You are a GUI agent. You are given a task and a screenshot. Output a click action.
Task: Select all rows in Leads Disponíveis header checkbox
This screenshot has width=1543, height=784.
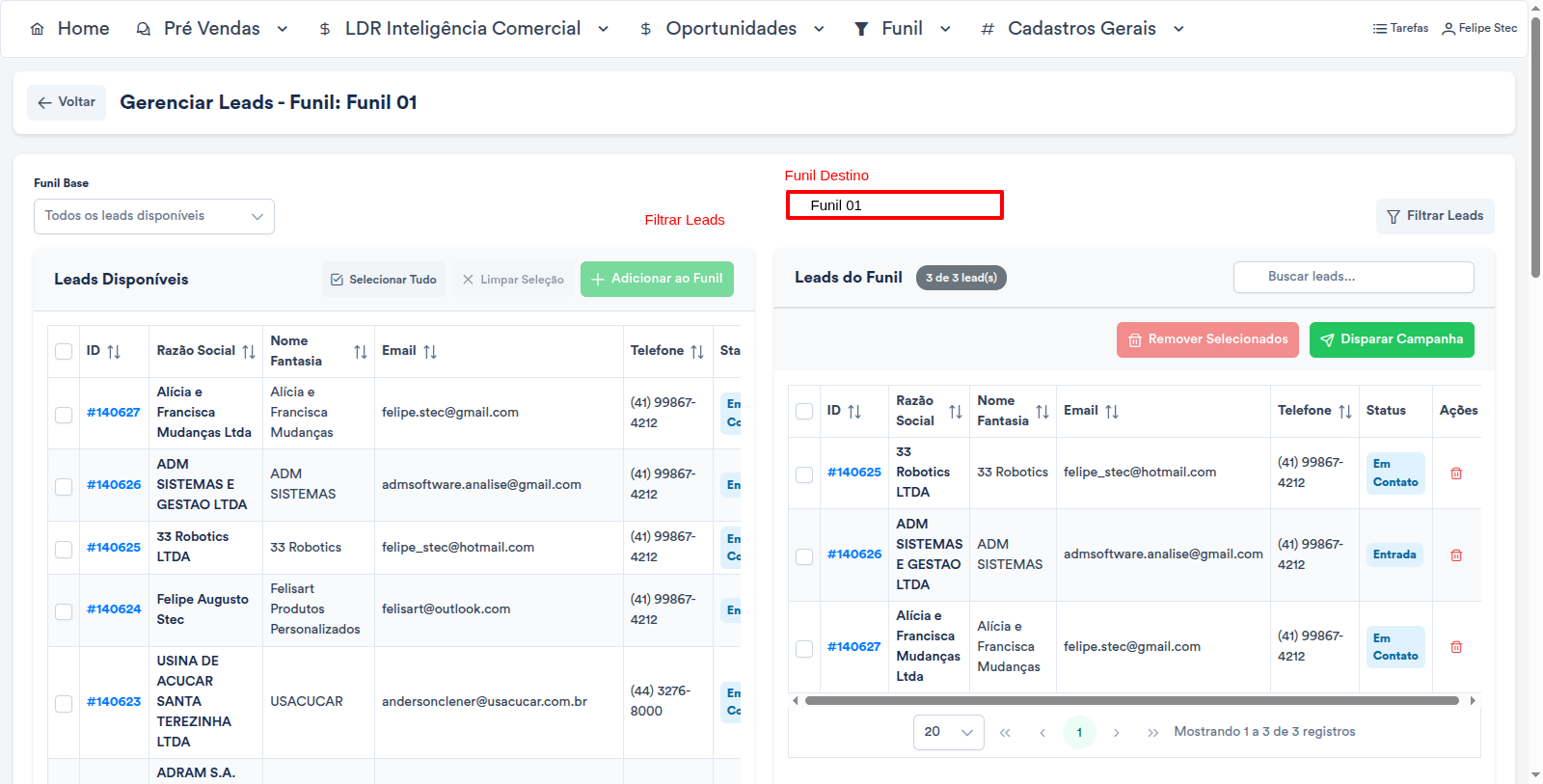[x=64, y=351]
